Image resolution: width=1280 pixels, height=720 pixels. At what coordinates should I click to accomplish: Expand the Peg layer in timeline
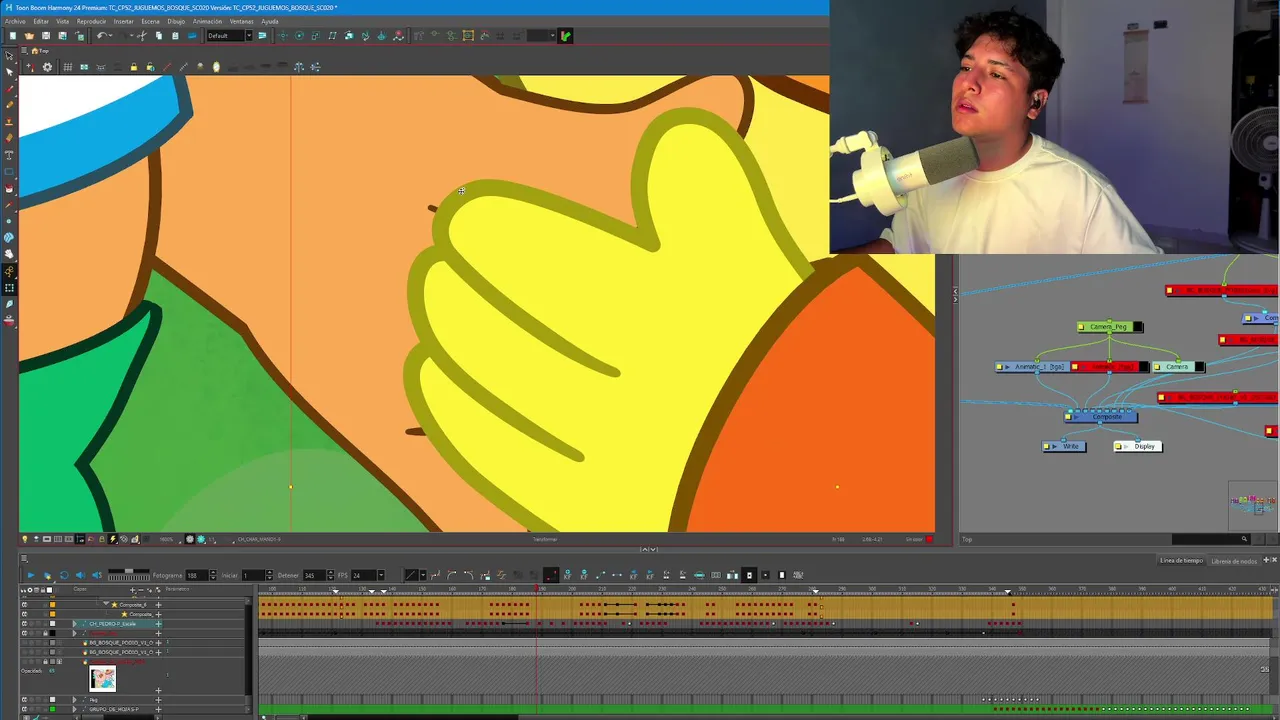(x=74, y=699)
